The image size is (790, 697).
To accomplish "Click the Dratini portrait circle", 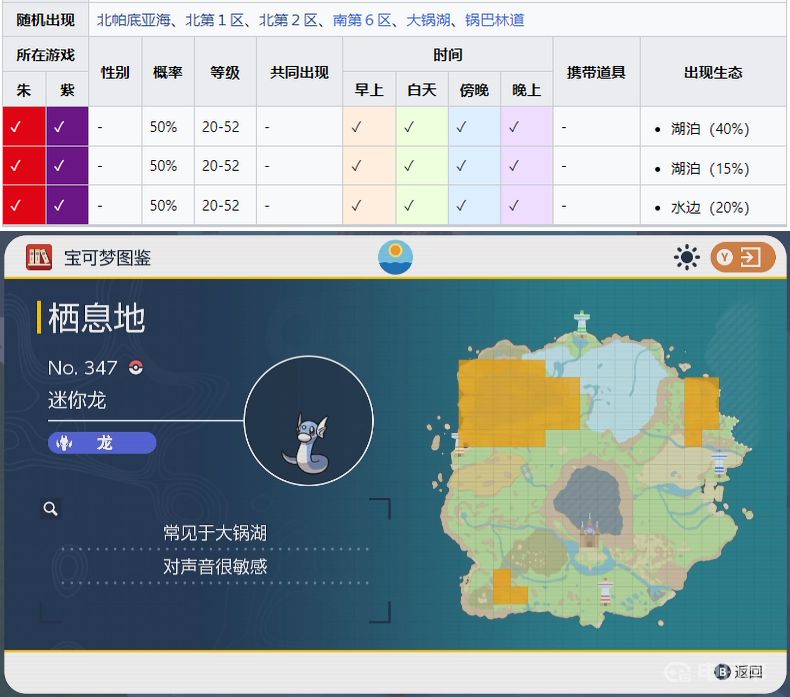I will [x=309, y=421].
